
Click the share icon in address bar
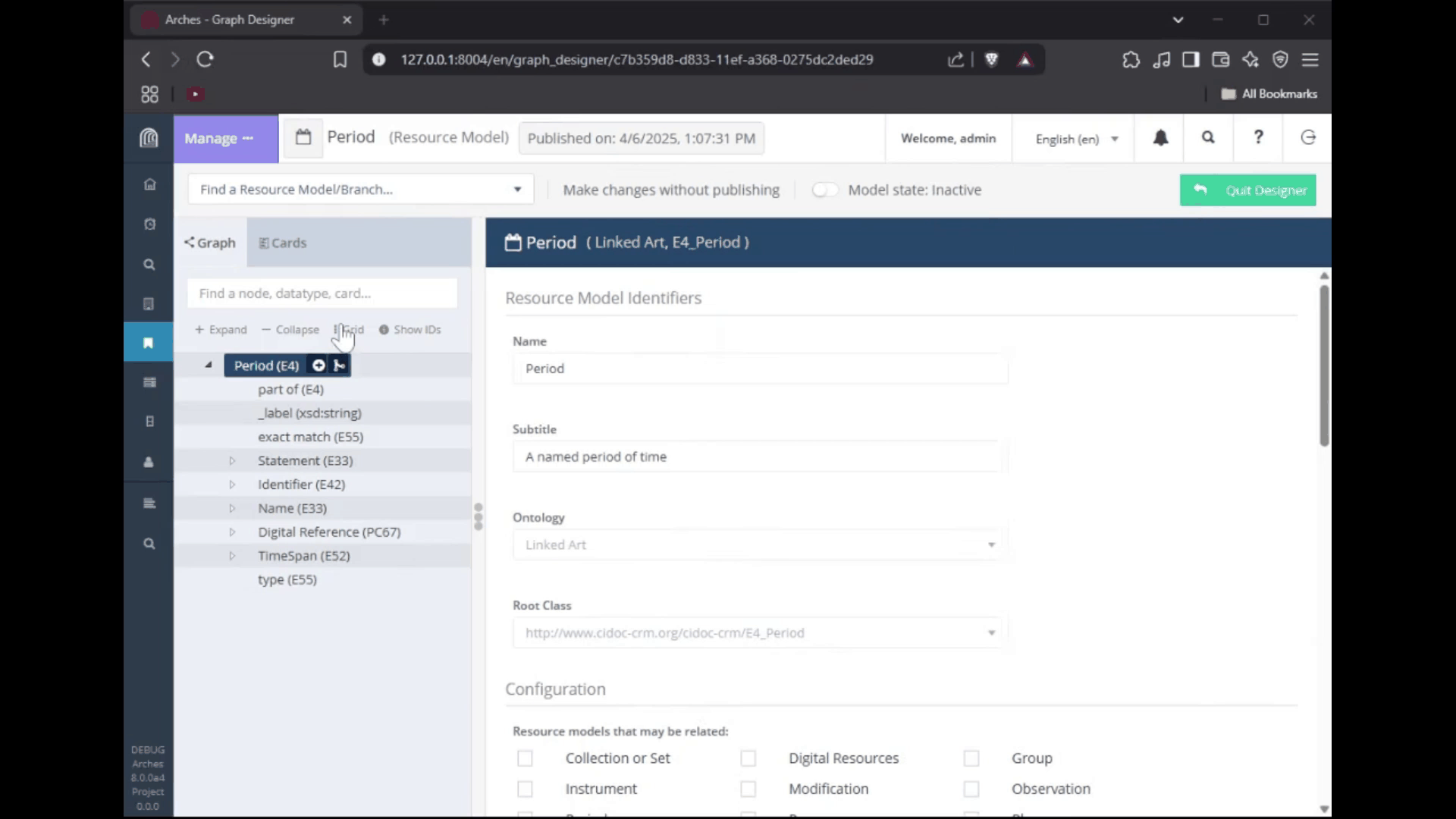coord(955,59)
